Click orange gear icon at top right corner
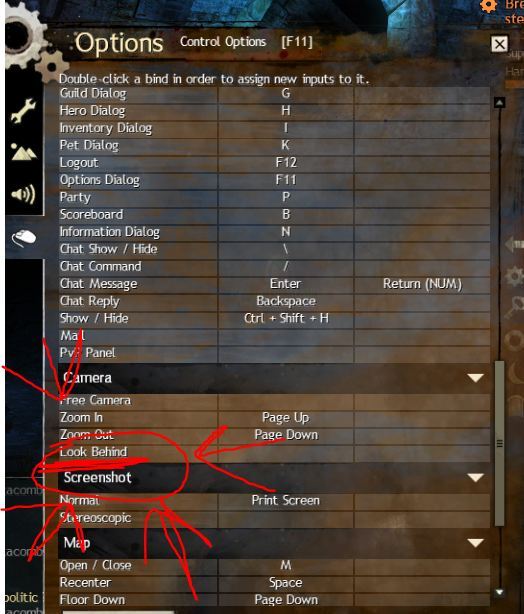This screenshot has height=614, width=524. [488, 5]
